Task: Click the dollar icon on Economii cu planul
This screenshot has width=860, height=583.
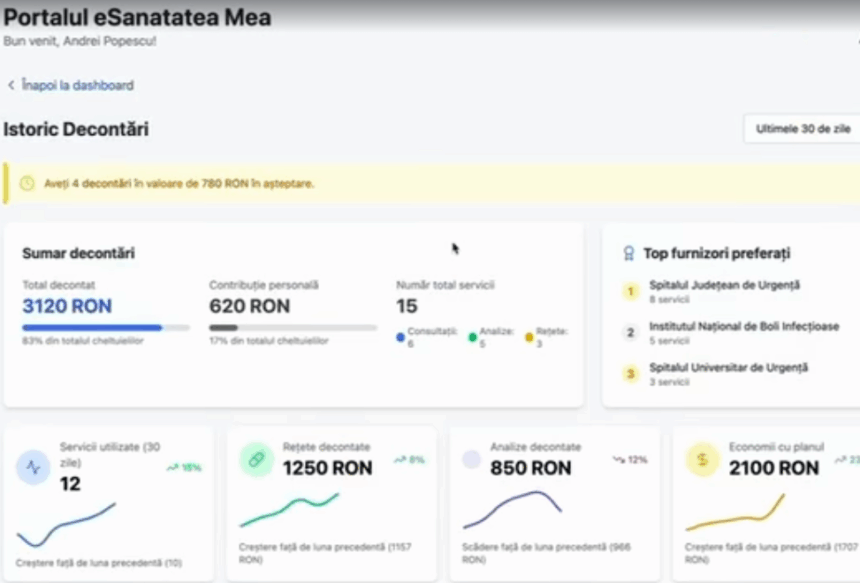Action: pos(702,460)
